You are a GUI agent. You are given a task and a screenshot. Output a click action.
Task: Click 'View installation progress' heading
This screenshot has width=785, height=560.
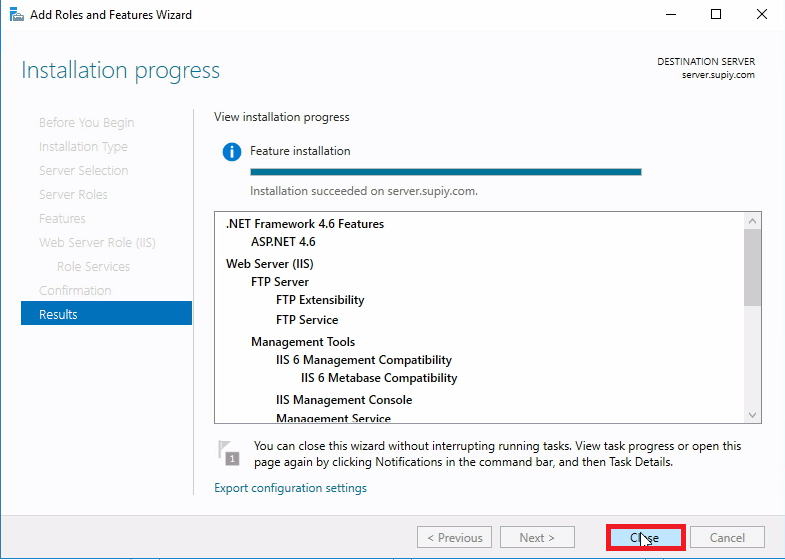click(x=282, y=117)
